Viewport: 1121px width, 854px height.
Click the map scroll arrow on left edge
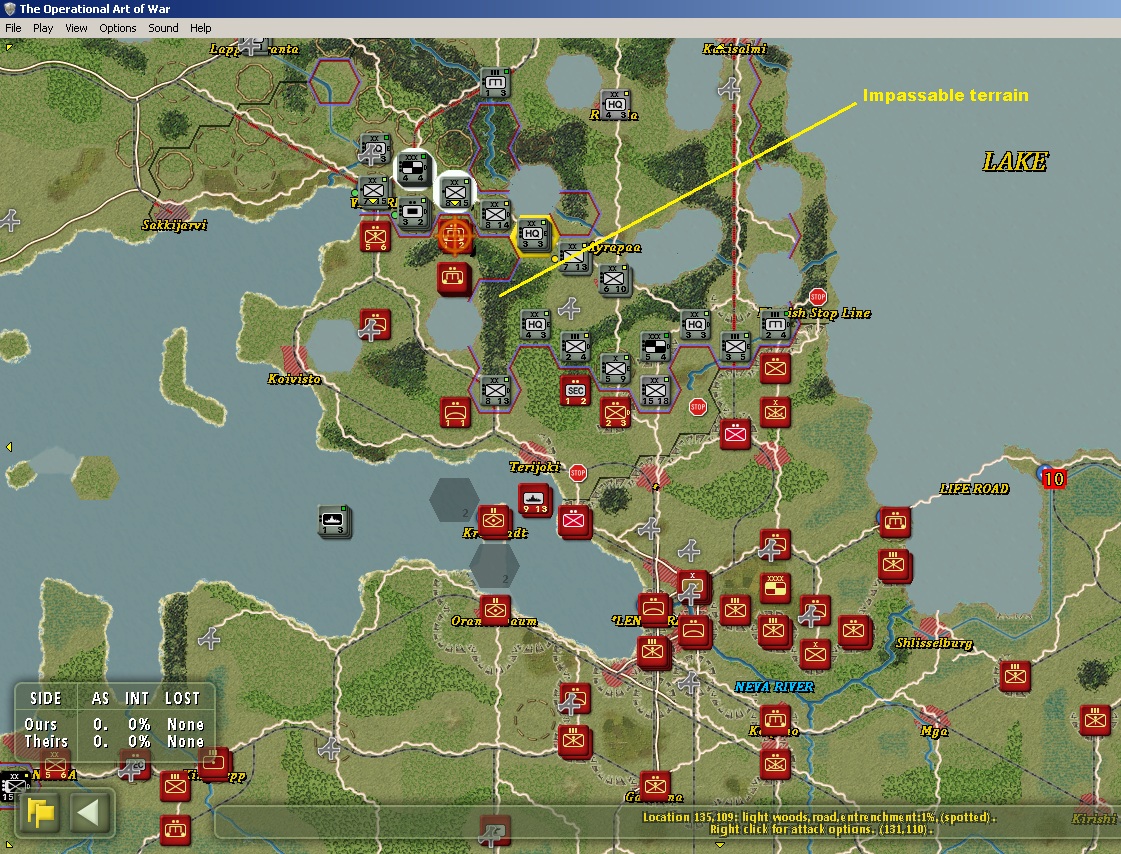[x=9, y=447]
